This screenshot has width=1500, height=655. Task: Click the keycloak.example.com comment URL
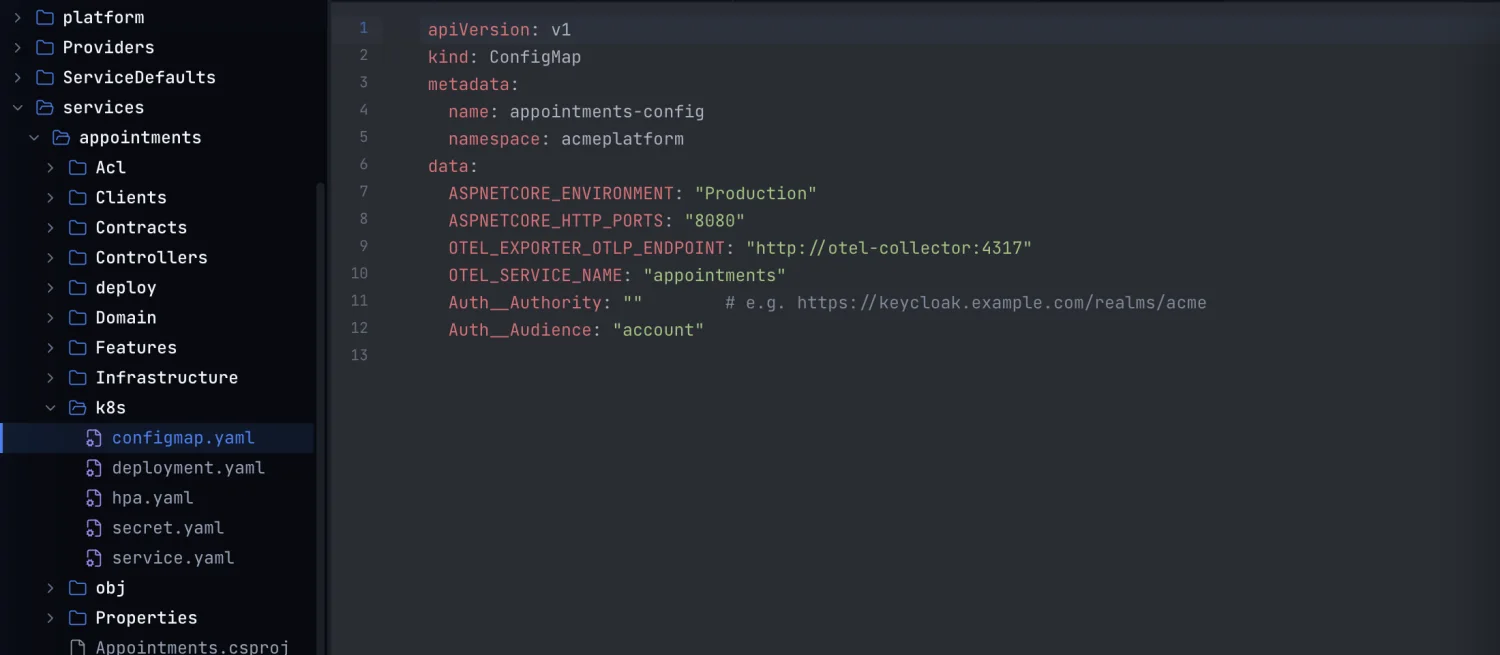click(x=1002, y=303)
